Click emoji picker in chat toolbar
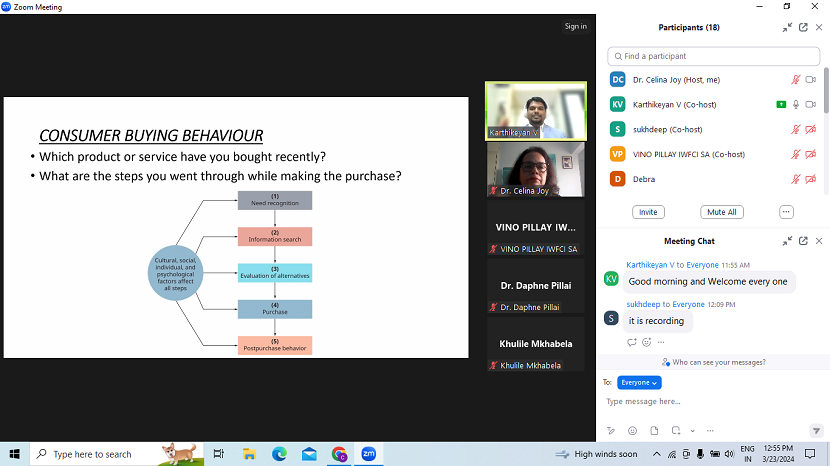The width and height of the screenshot is (830, 466). (x=632, y=431)
